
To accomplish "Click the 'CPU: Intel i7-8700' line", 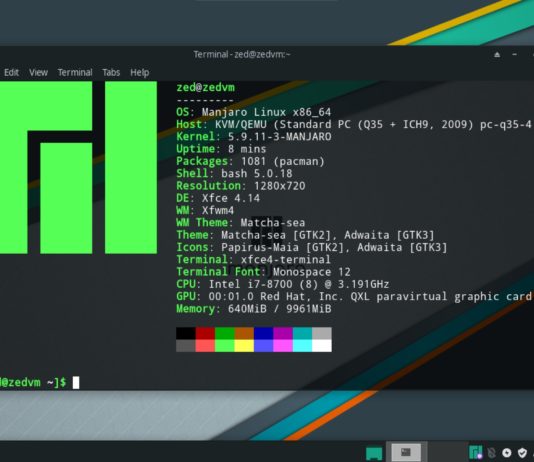I will 283,284.
